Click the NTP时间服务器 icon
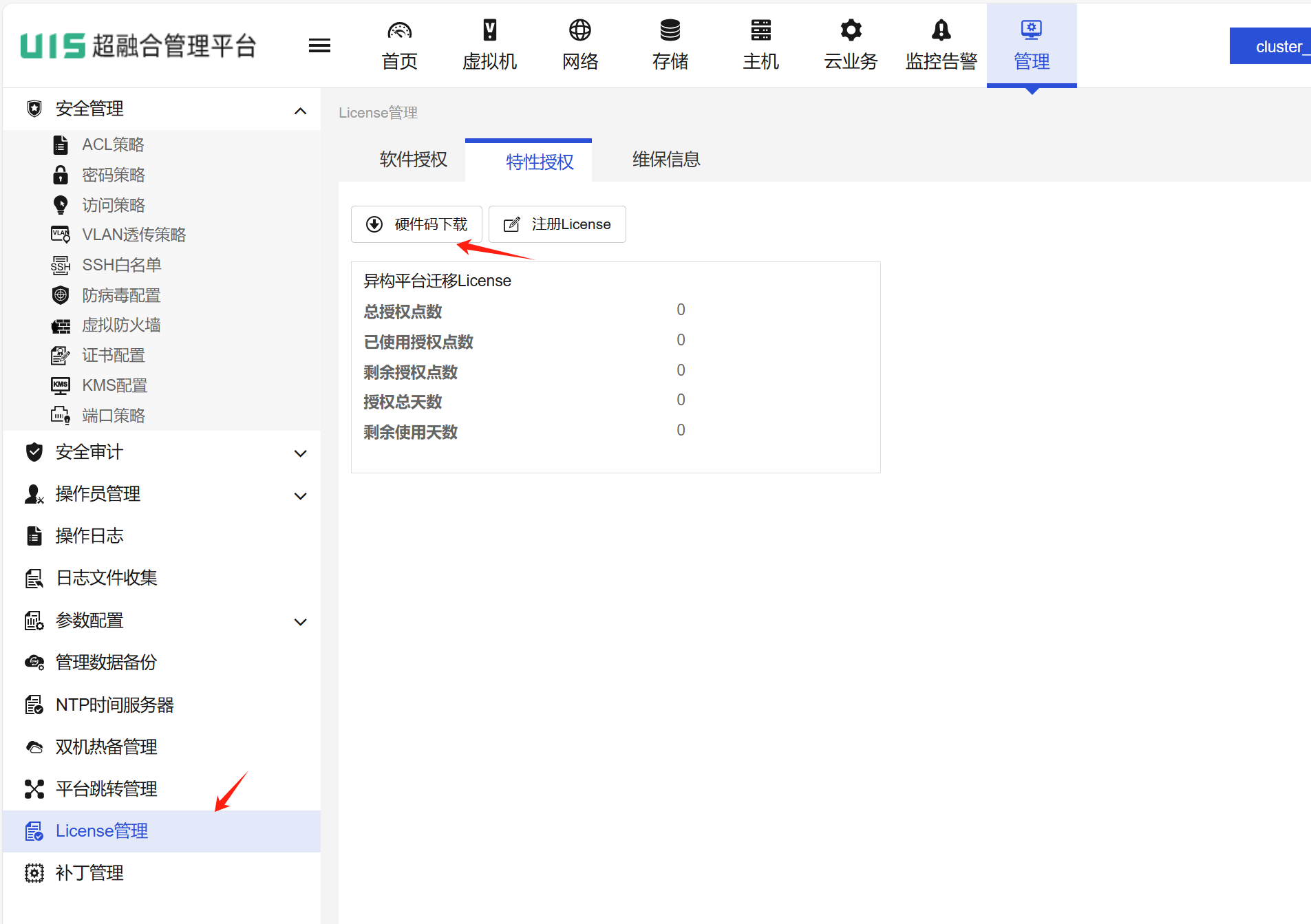1311x924 pixels. (34, 705)
